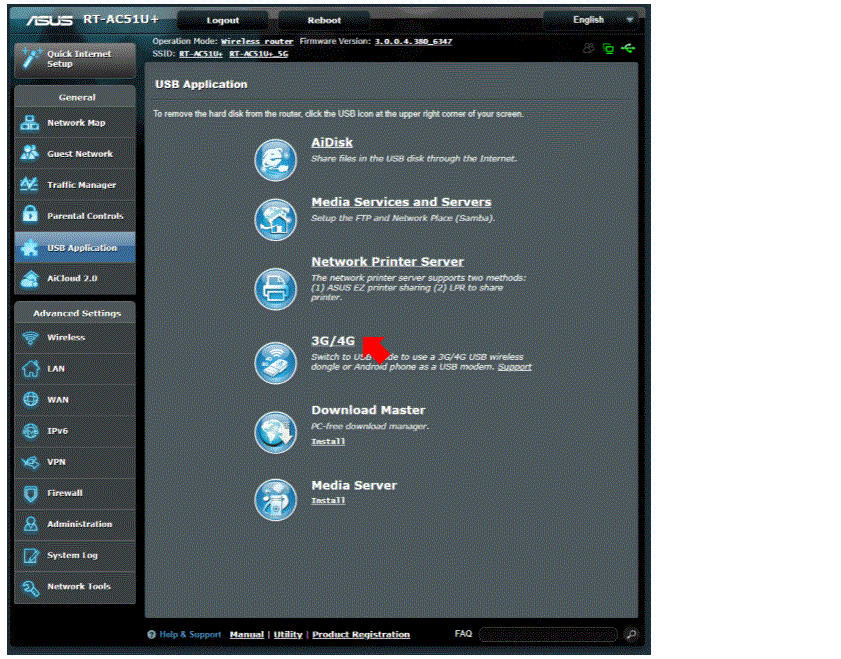Select Wireless under Advanced Settings
This screenshot has height=659, width=841.
75,338
